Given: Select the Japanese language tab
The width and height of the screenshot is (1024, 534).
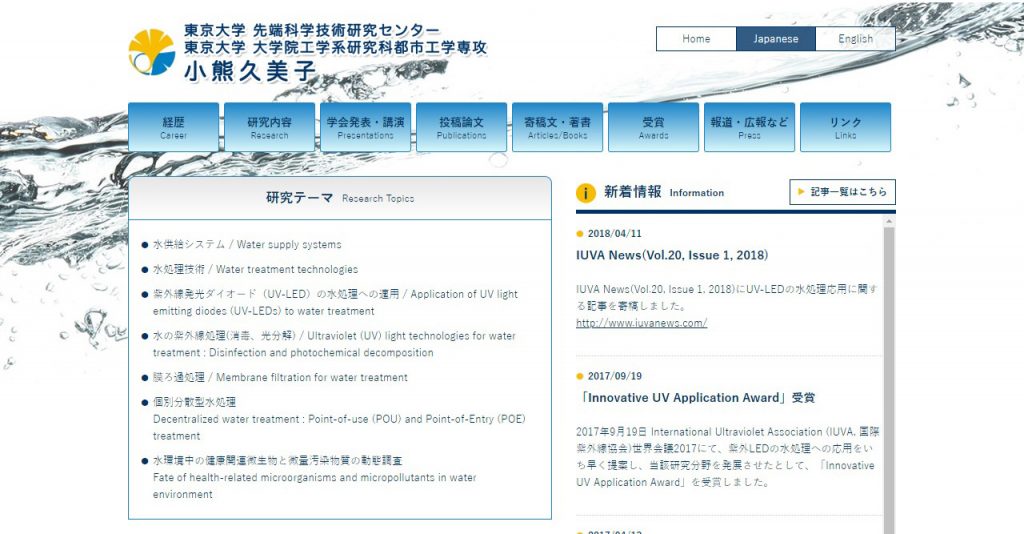Looking at the screenshot, I should click(x=776, y=39).
